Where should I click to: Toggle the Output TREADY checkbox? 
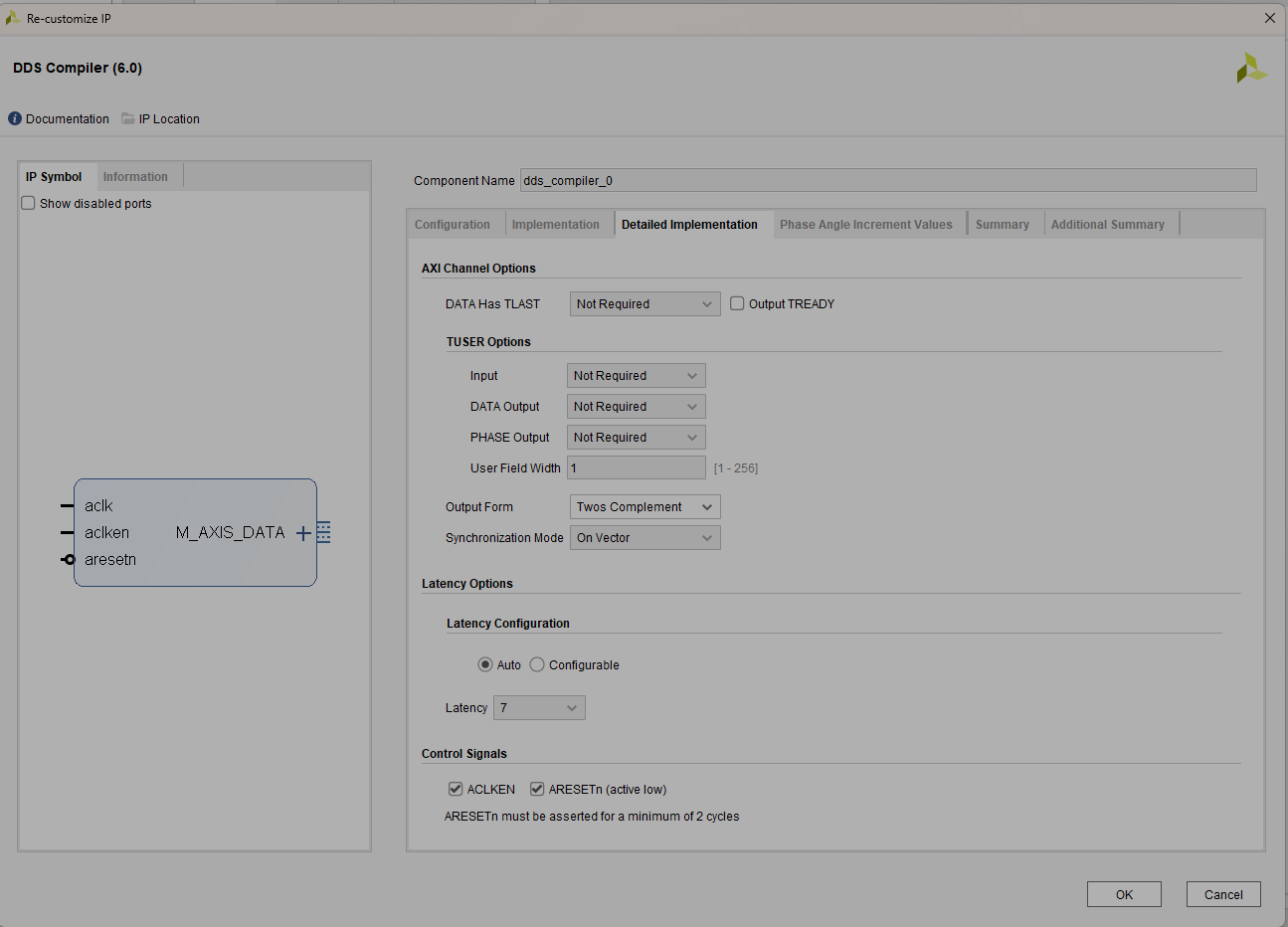[x=737, y=303]
